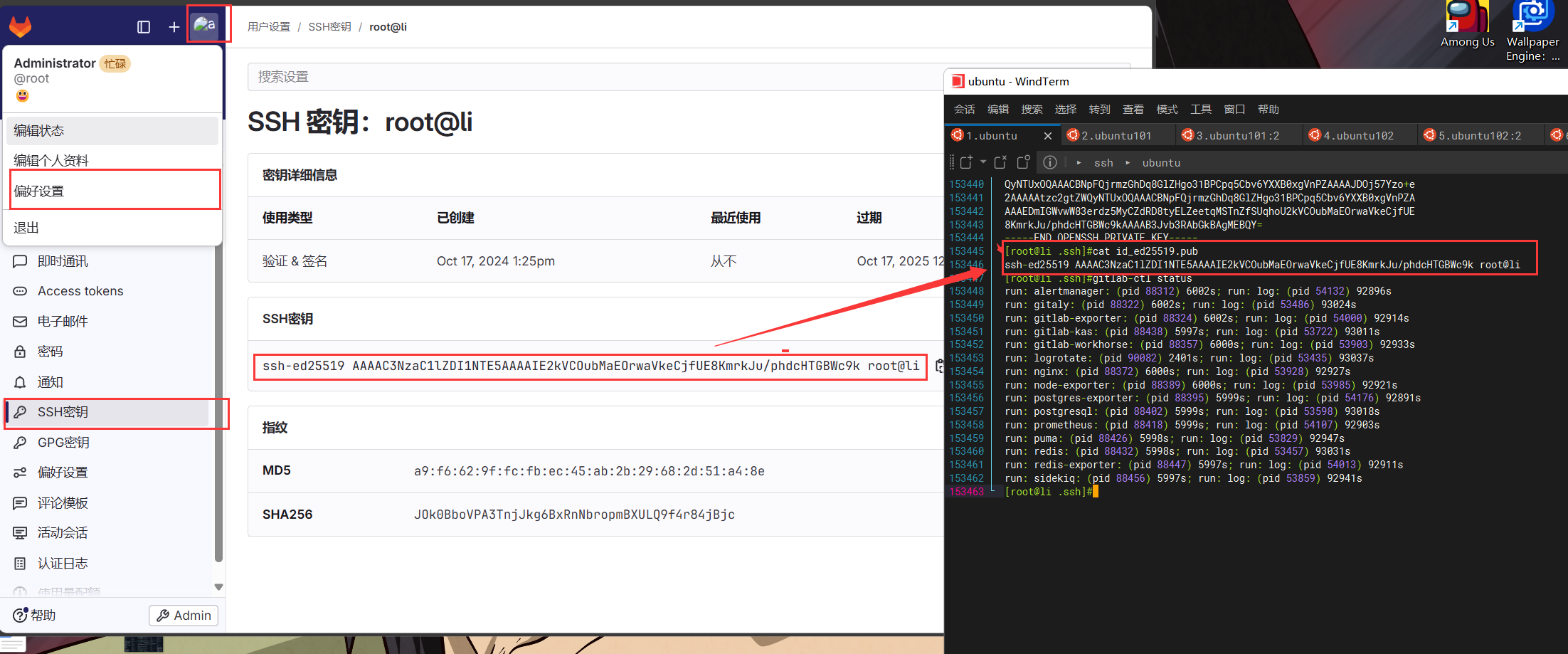Focus the 搜索设置 search field

click(596, 77)
